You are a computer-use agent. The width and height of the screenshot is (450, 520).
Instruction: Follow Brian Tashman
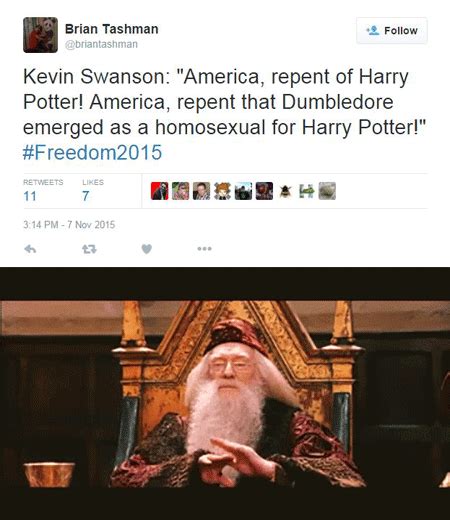pos(392,31)
